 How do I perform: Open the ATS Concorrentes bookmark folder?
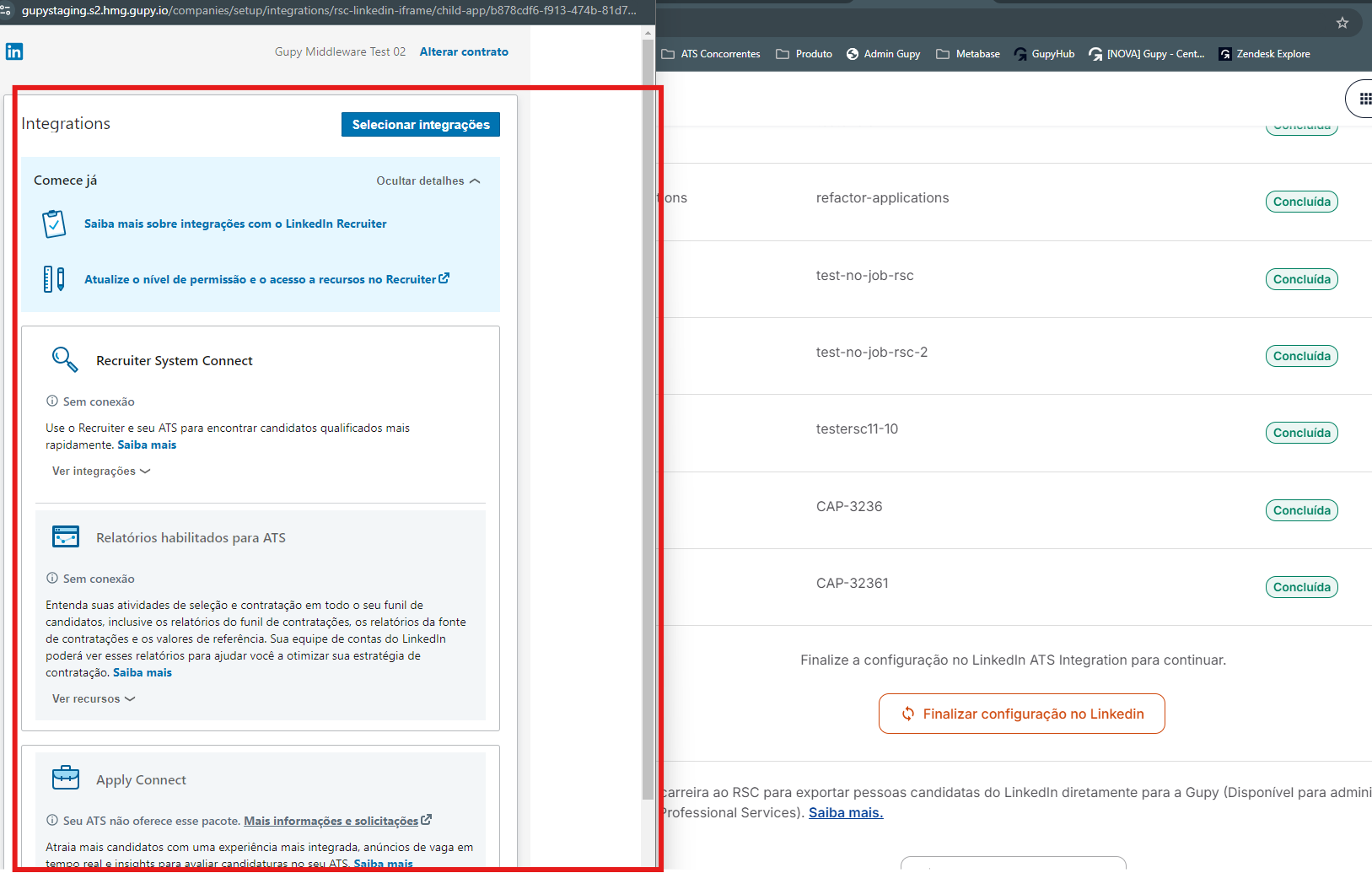[711, 54]
